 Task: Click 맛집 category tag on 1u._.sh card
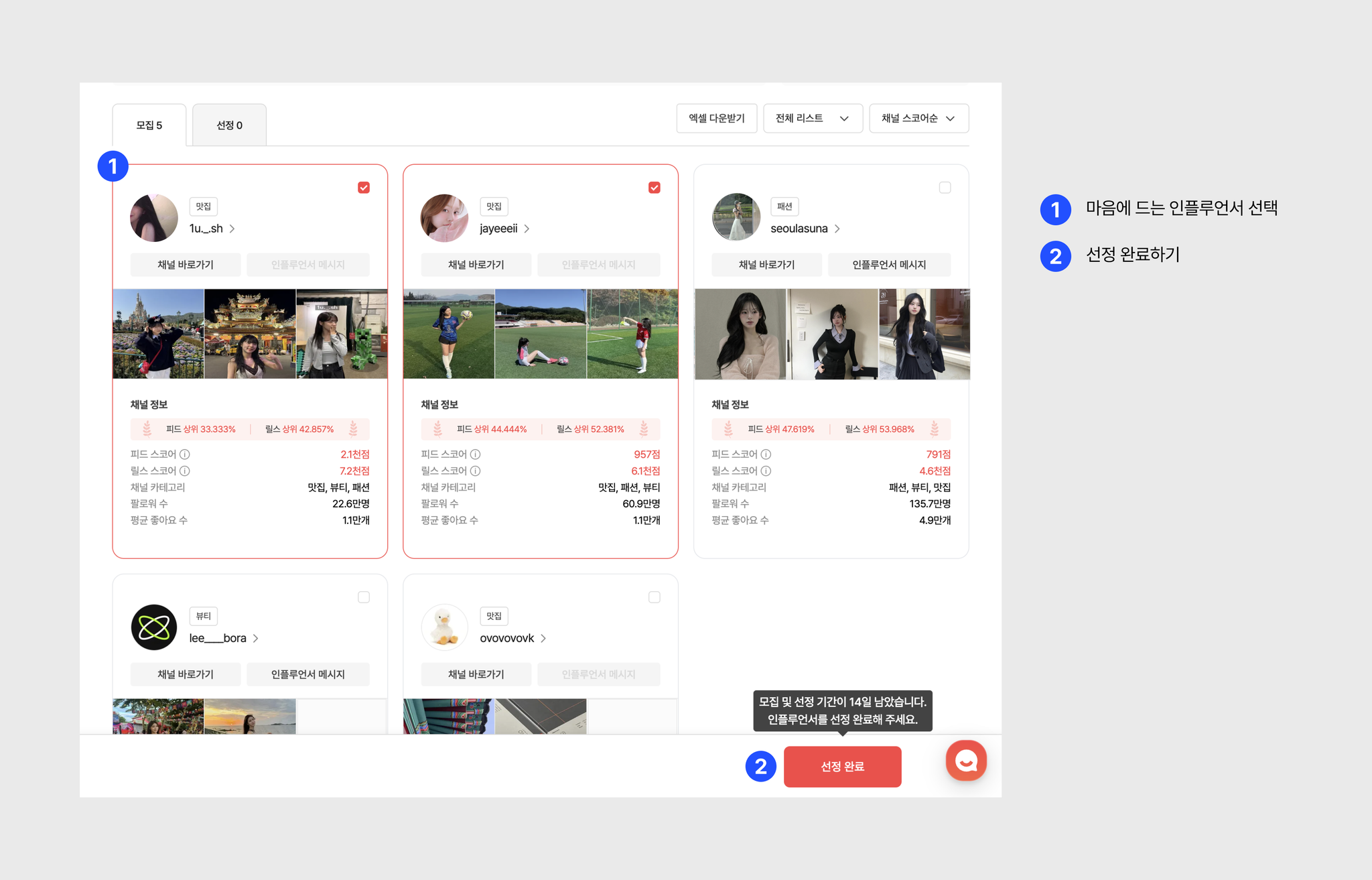(x=204, y=206)
